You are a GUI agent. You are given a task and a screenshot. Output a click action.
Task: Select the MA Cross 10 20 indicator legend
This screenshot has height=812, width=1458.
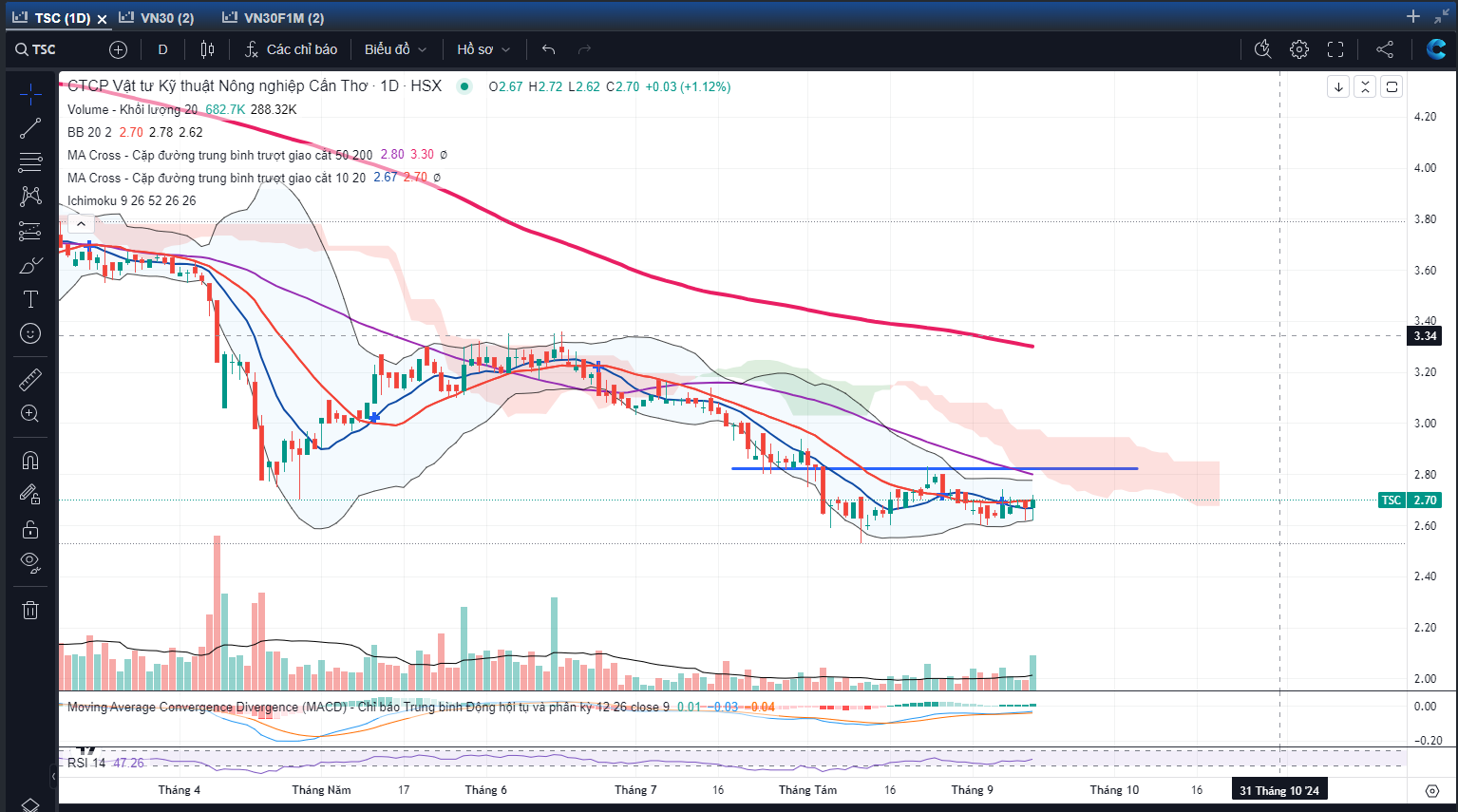click(217, 178)
